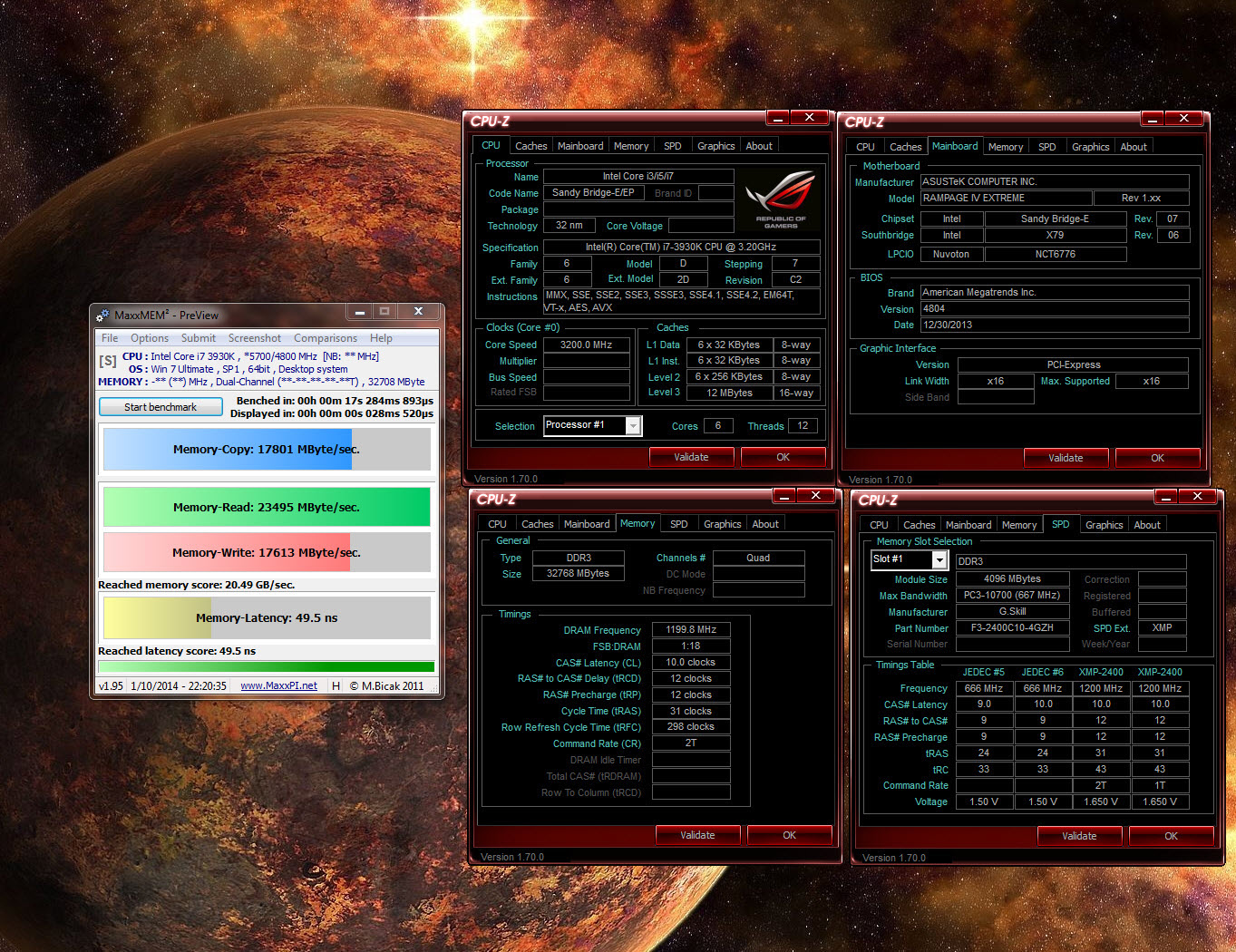This screenshot has width=1236, height=952.
Task: Click the Core Speed 3200.0 MHz field
Action: pyautogui.click(x=586, y=345)
